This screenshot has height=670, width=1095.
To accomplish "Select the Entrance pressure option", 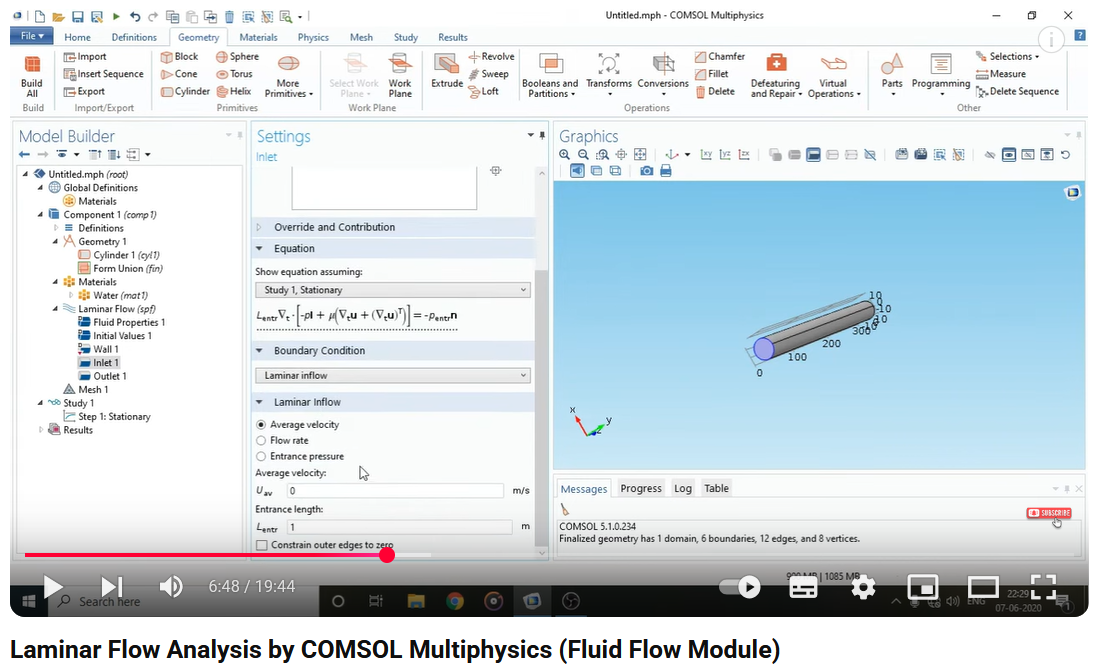I will tap(262, 456).
